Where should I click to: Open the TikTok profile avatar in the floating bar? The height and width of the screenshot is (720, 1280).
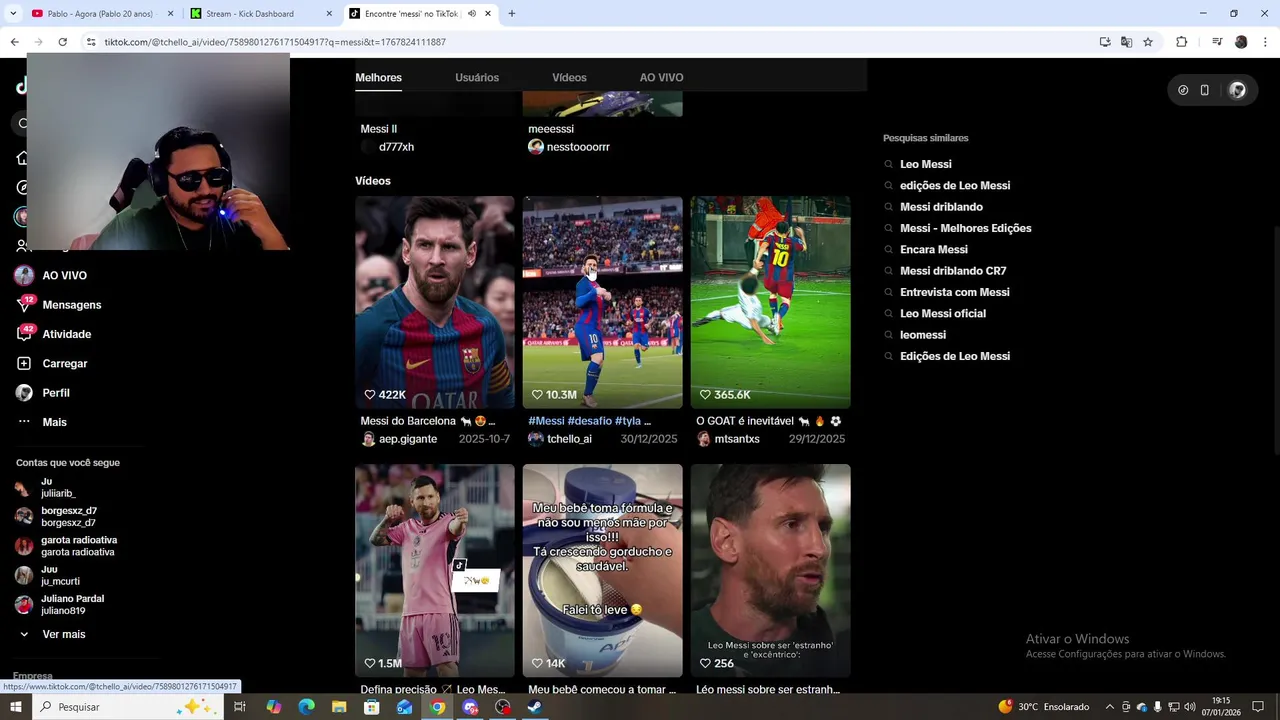(1237, 90)
